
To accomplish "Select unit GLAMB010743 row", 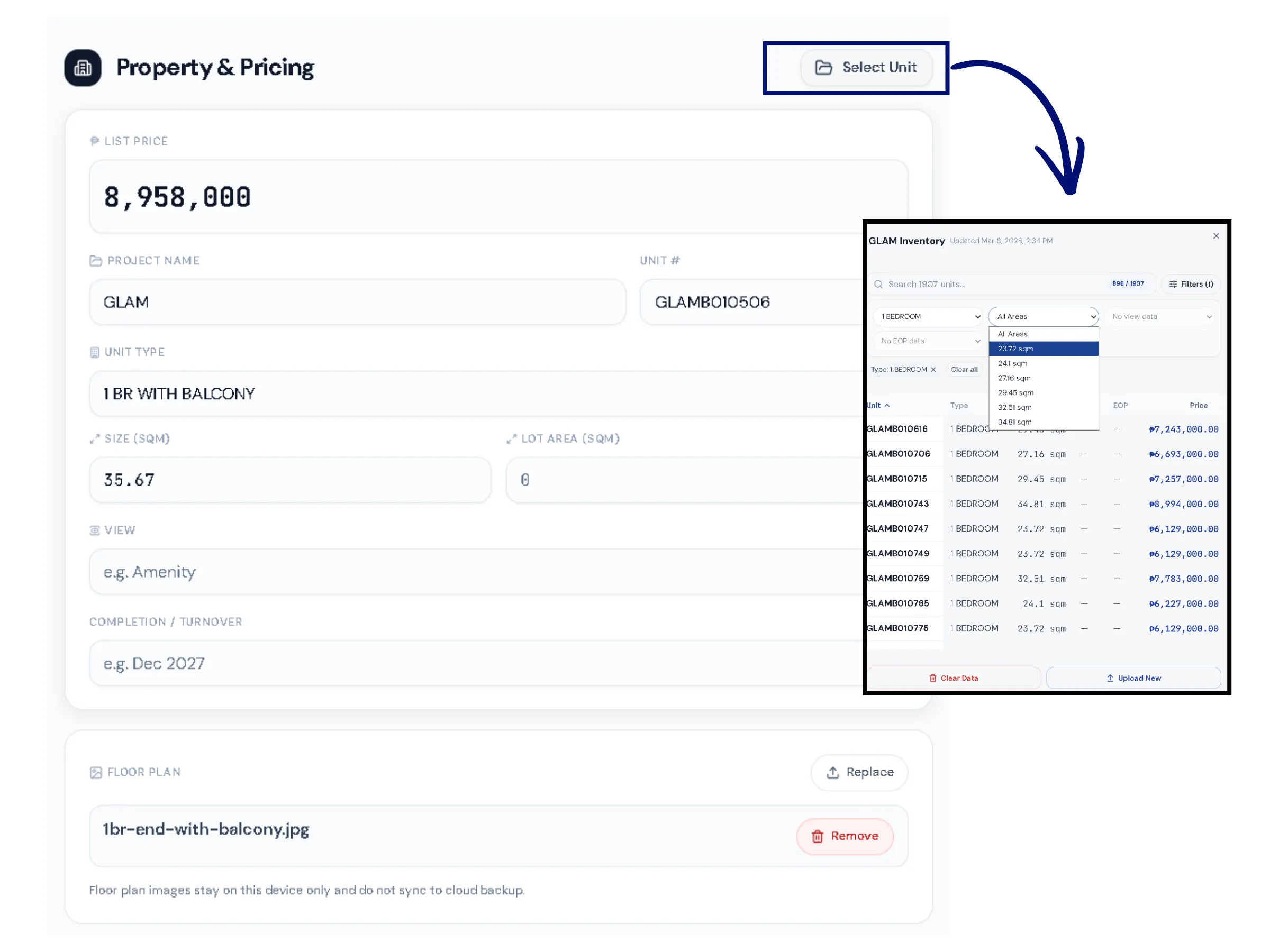I will 897,504.
